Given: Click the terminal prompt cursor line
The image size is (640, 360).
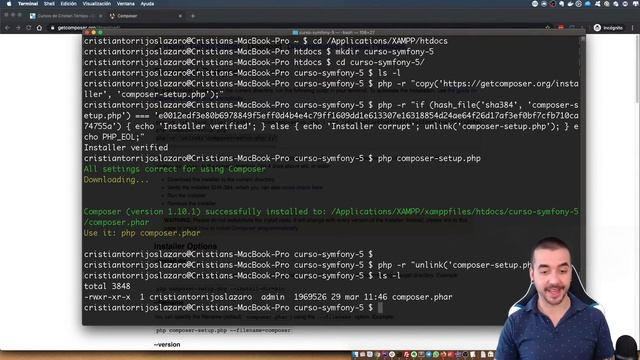Looking at the screenshot, I should (233, 308).
